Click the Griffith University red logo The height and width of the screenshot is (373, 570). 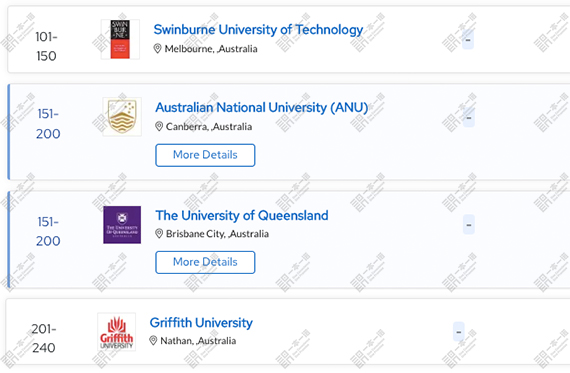point(117,332)
